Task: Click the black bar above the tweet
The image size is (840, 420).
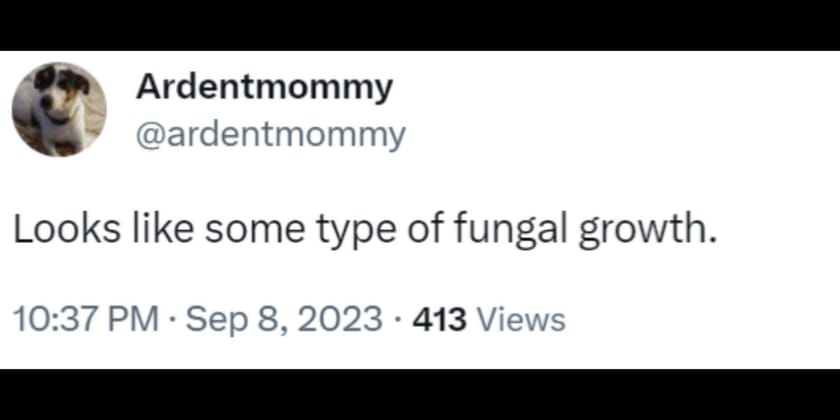Action: pyautogui.click(x=420, y=24)
